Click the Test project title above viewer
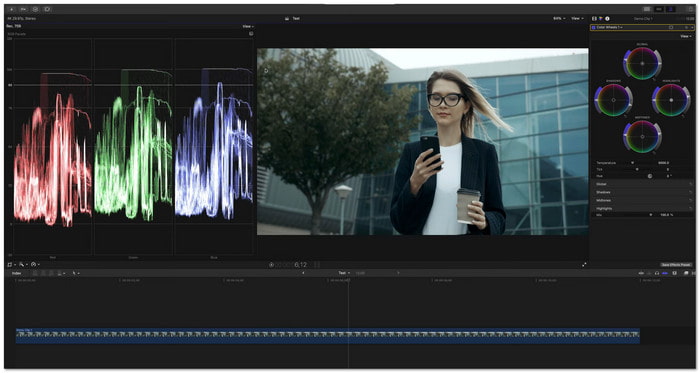This screenshot has width=700, height=373. 296,18
